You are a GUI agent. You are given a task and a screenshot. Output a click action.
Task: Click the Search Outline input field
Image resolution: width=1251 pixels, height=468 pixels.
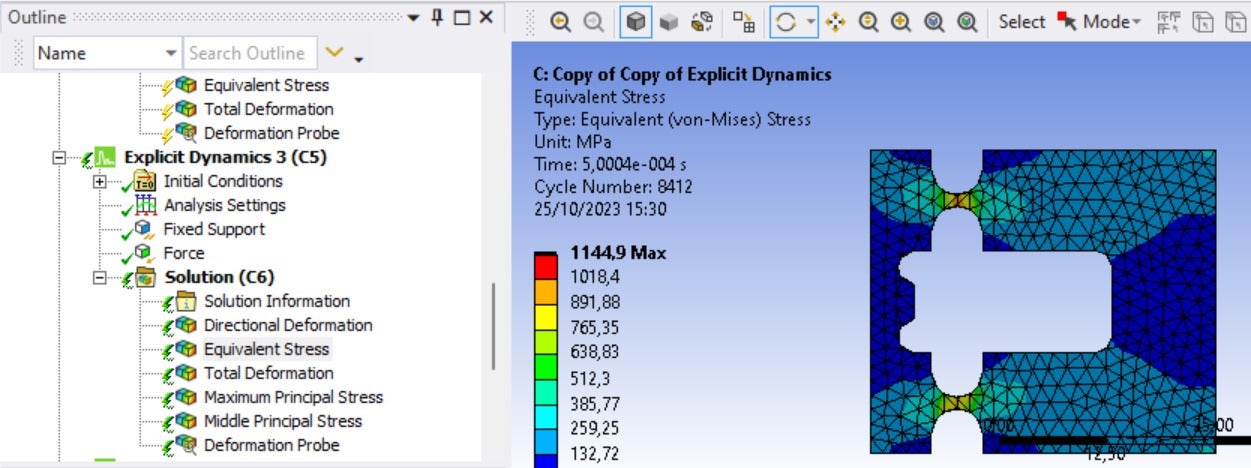248,53
